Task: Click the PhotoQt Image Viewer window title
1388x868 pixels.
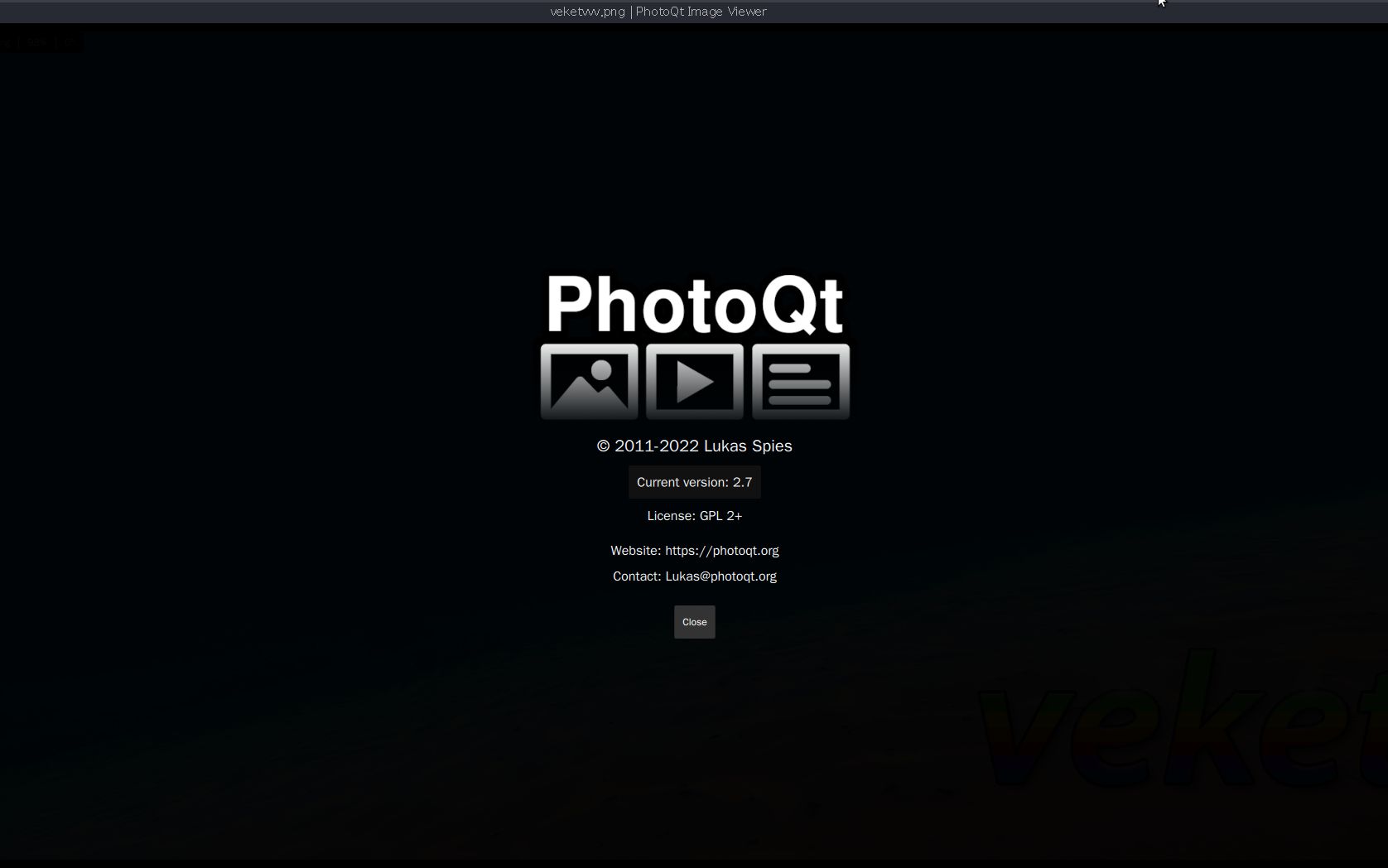Action: [x=658, y=12]
